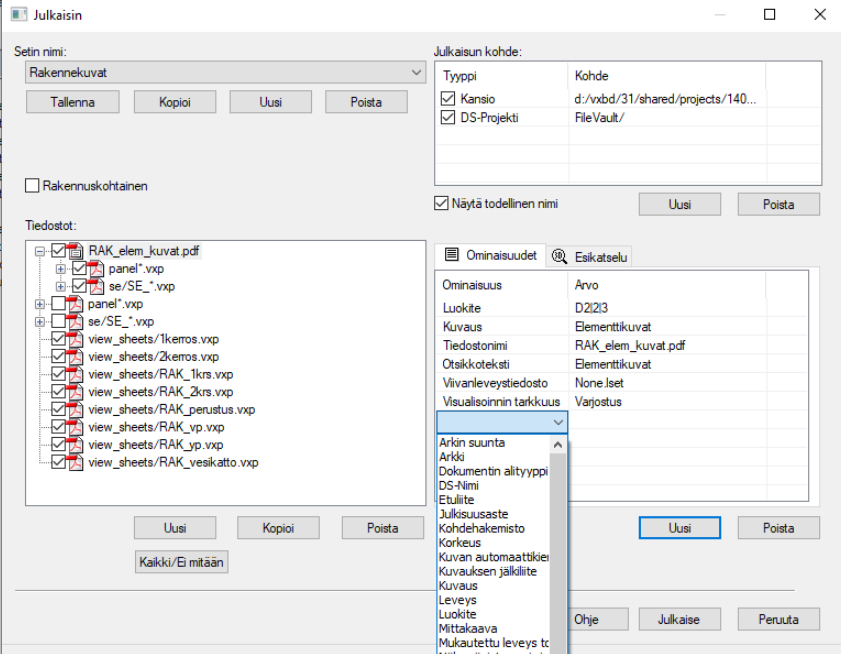This screenshot has width=841, height=654.
Task: Toggle the DS-Projekti target checkbox
Action: click(448, 118)
